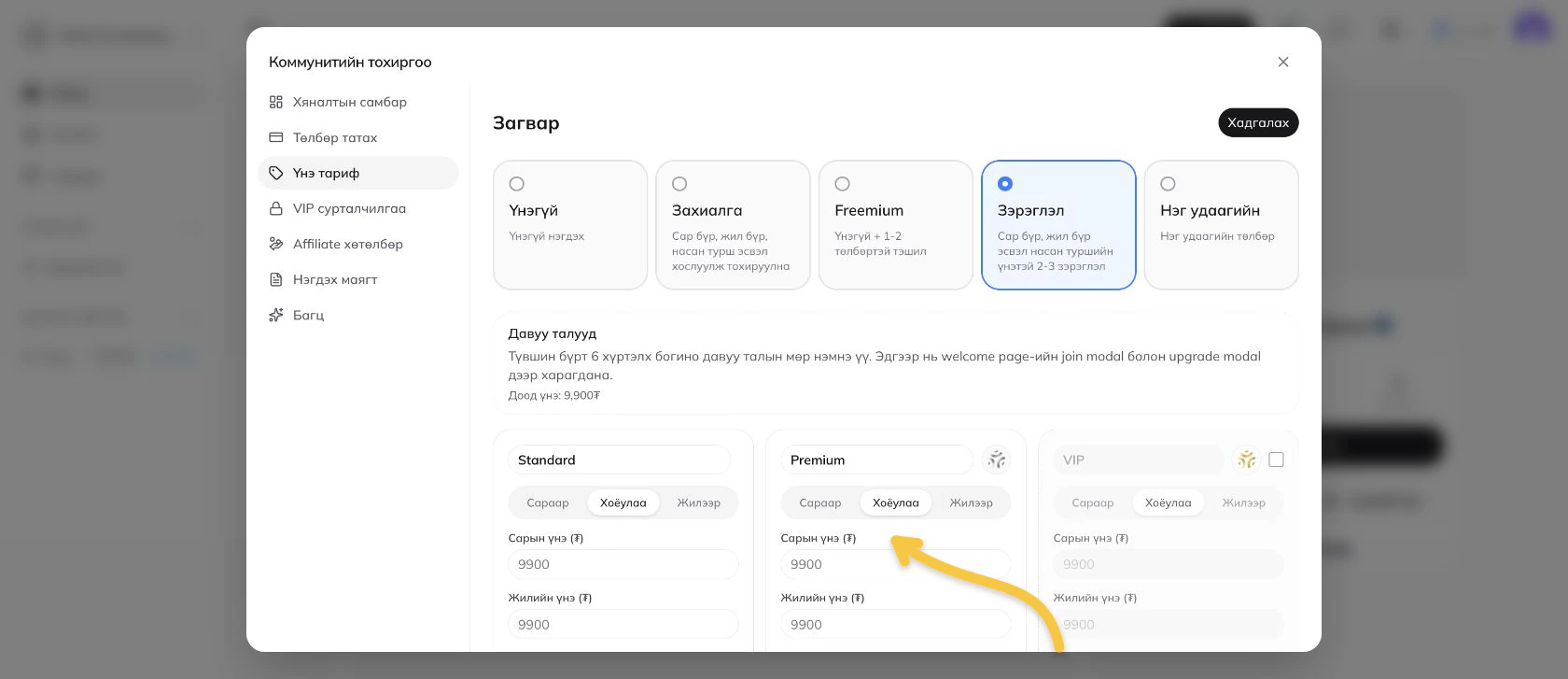Image resolution: width=1568 pixels, height=679 pixels.
Task: Click the Нэгдэх маягт document icon
Action: [276, 279]
